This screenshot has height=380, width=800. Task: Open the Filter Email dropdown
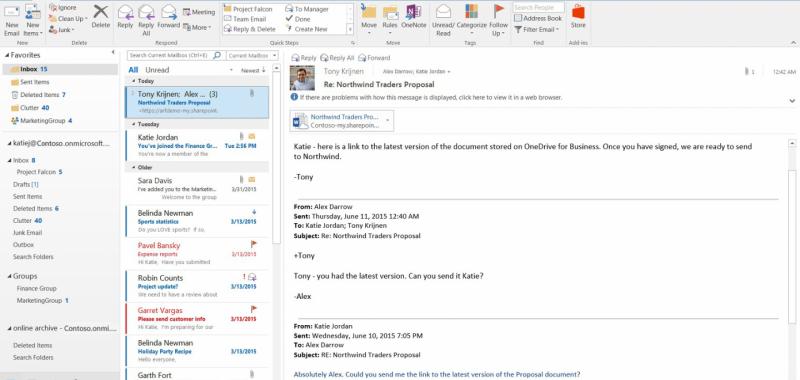tap(537, 30)
